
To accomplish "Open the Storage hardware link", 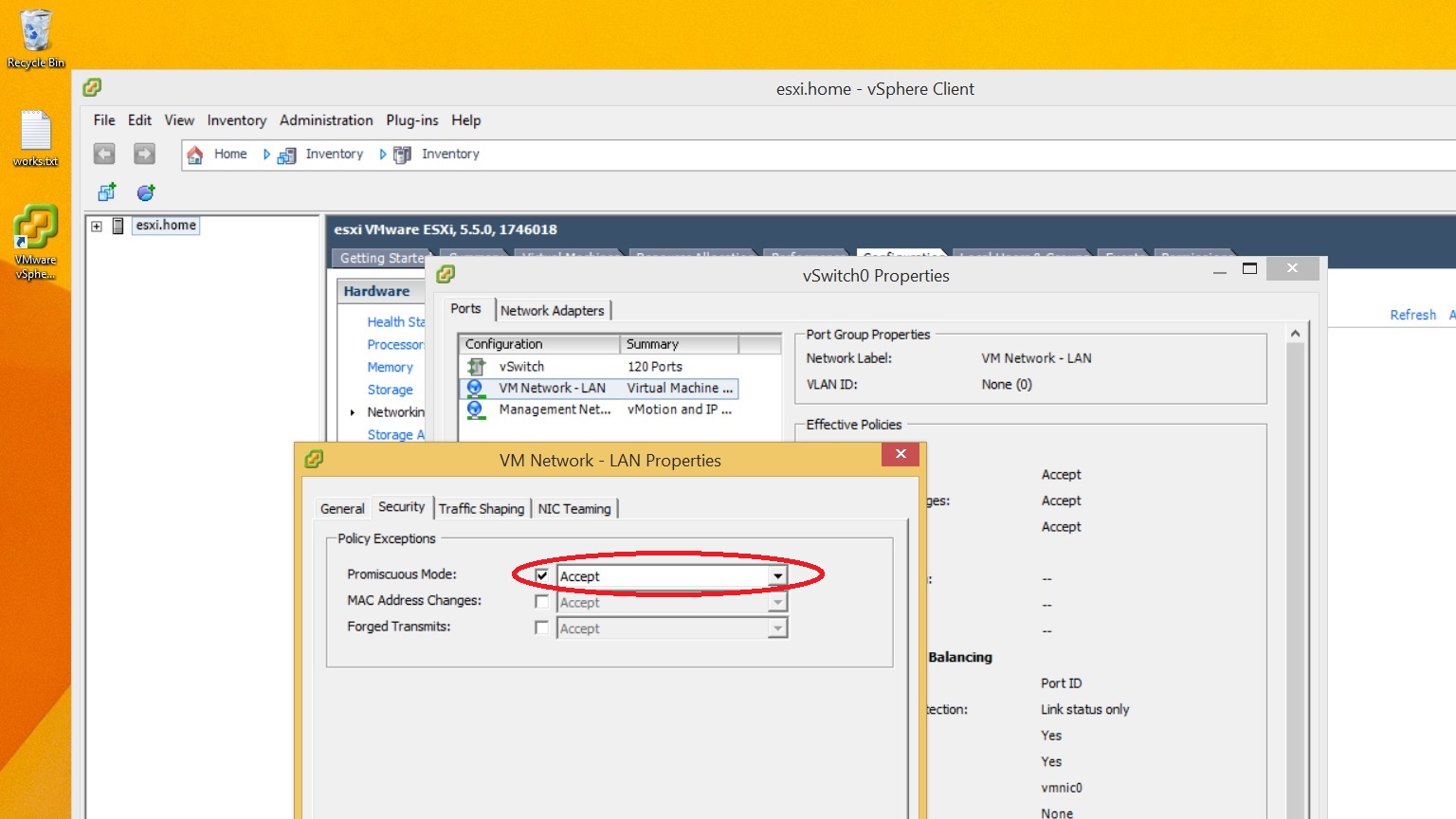I will (391, 390).
